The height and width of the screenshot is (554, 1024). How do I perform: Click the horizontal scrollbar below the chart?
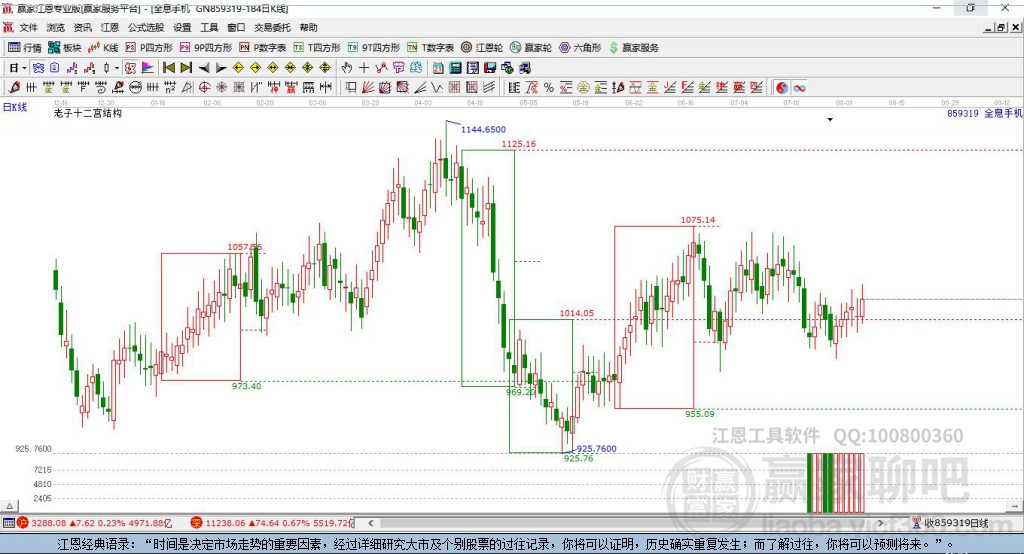click(x=626, y=523)
